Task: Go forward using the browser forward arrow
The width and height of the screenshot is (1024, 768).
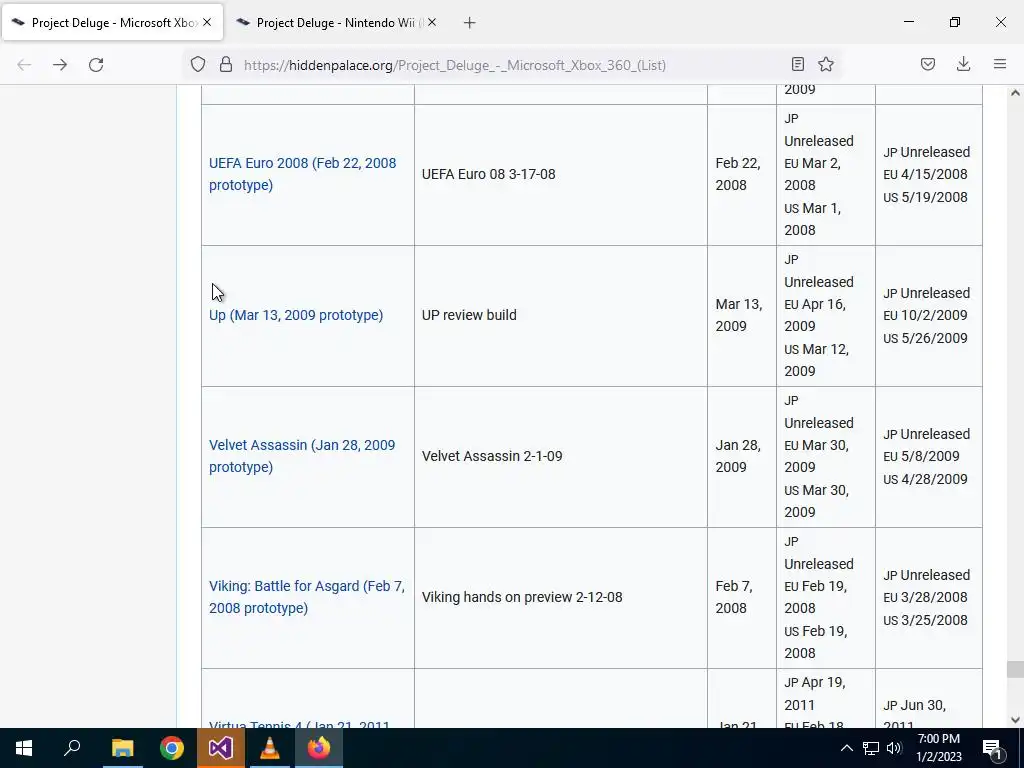Action: tap(60, 65)
